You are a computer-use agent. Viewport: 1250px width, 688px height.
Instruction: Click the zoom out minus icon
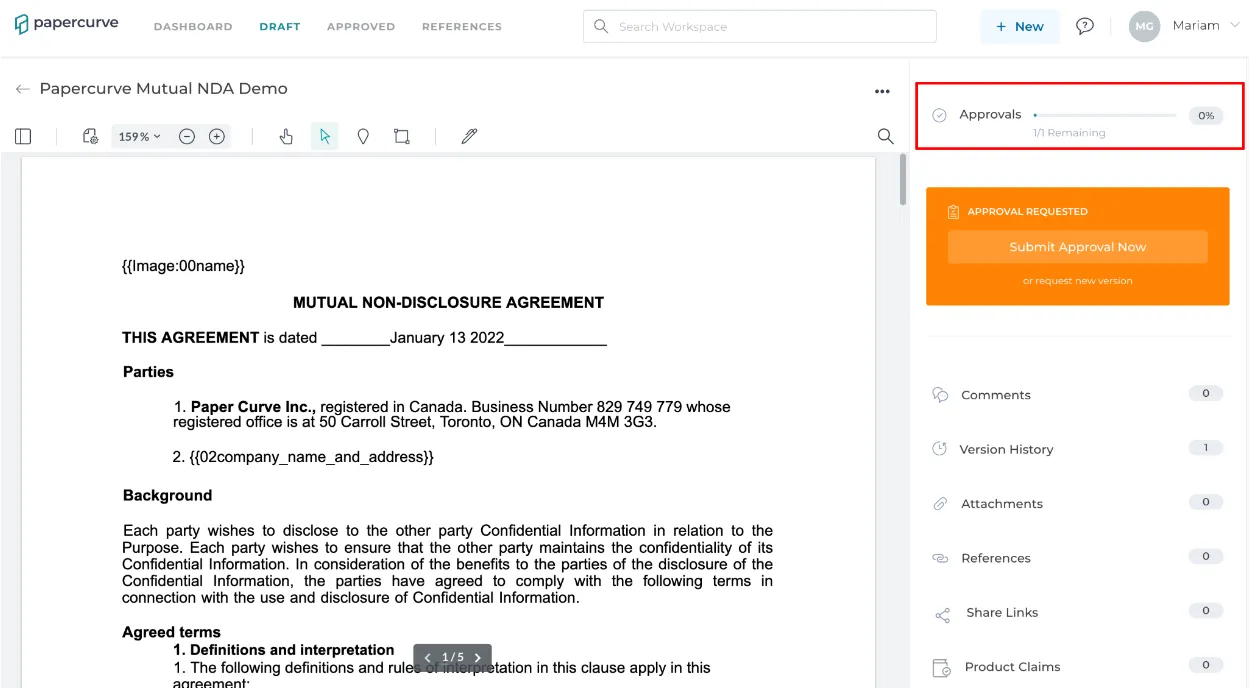pos(187,136)
